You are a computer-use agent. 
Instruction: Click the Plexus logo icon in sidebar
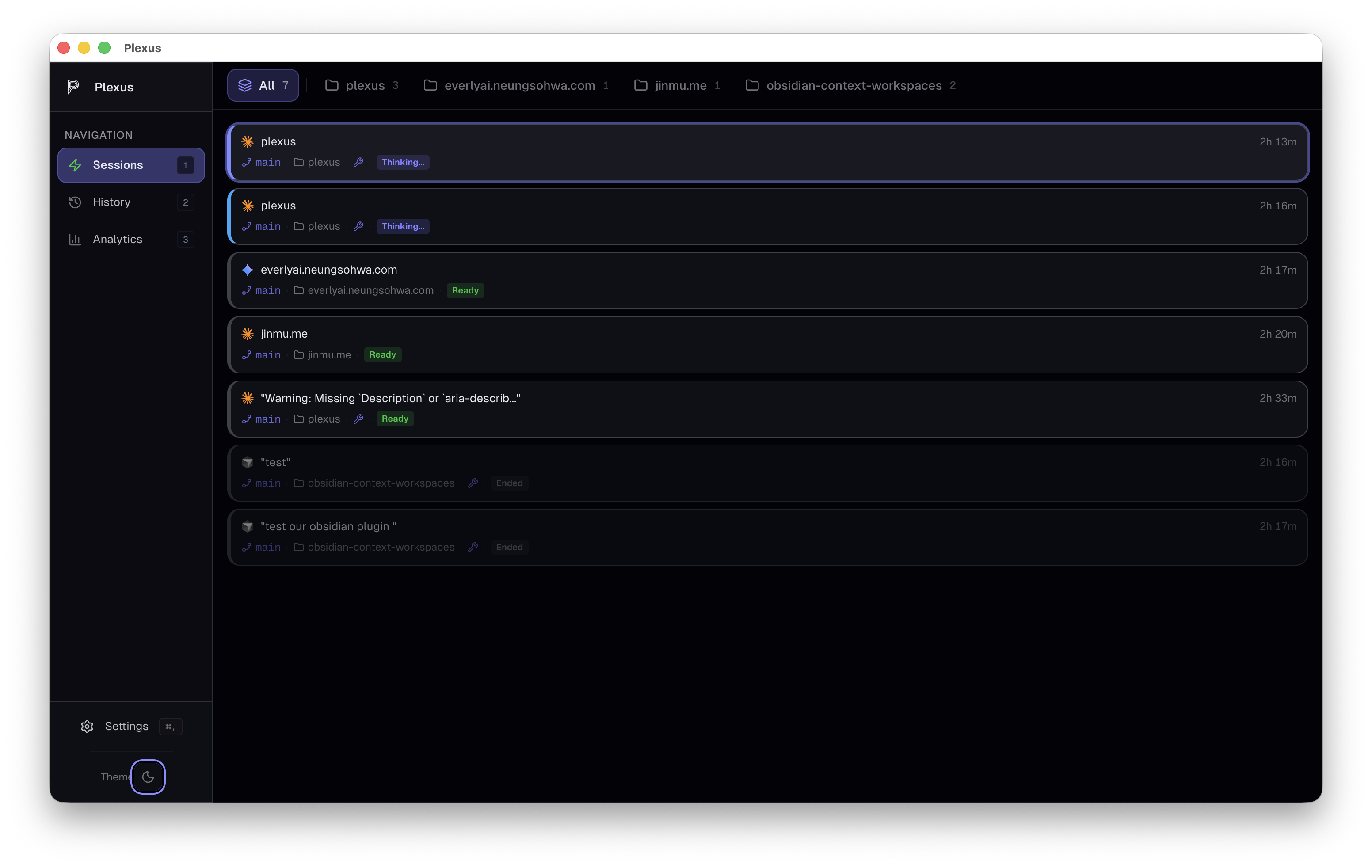click(73, 87)
